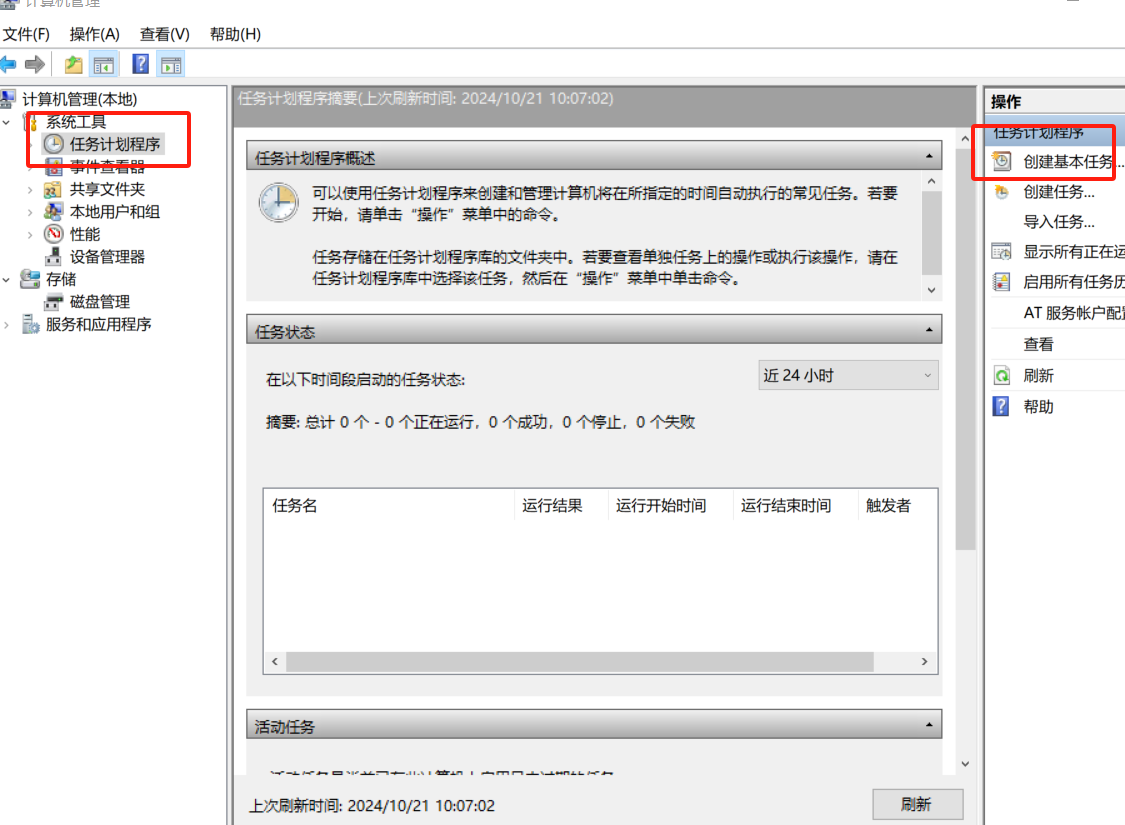Image resolution: width=1125 pixels, height=825 pixels.
Task: Click the 本地用户和组 icon
Action: pos(53,212)
